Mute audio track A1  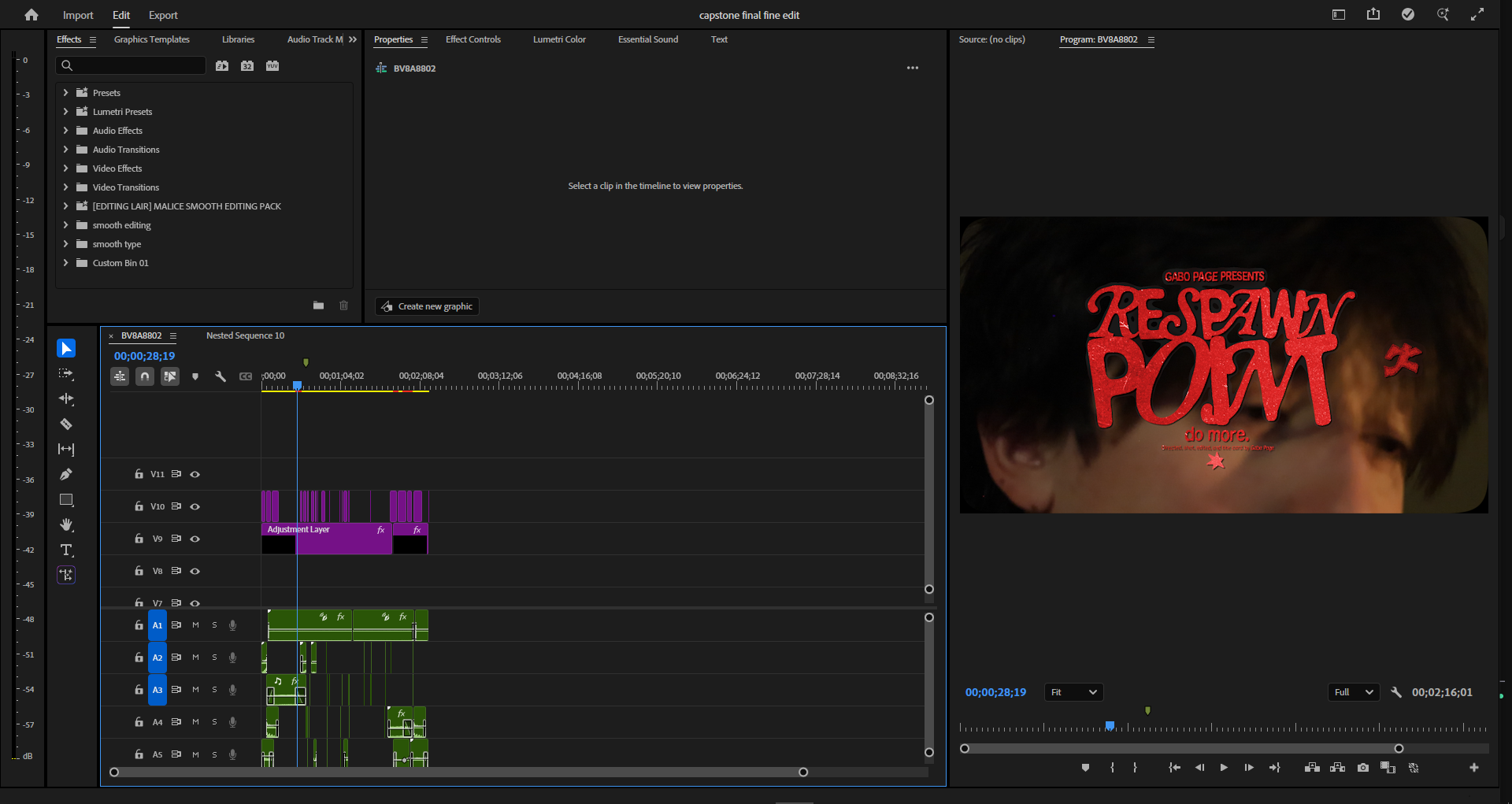coord(195,625)
